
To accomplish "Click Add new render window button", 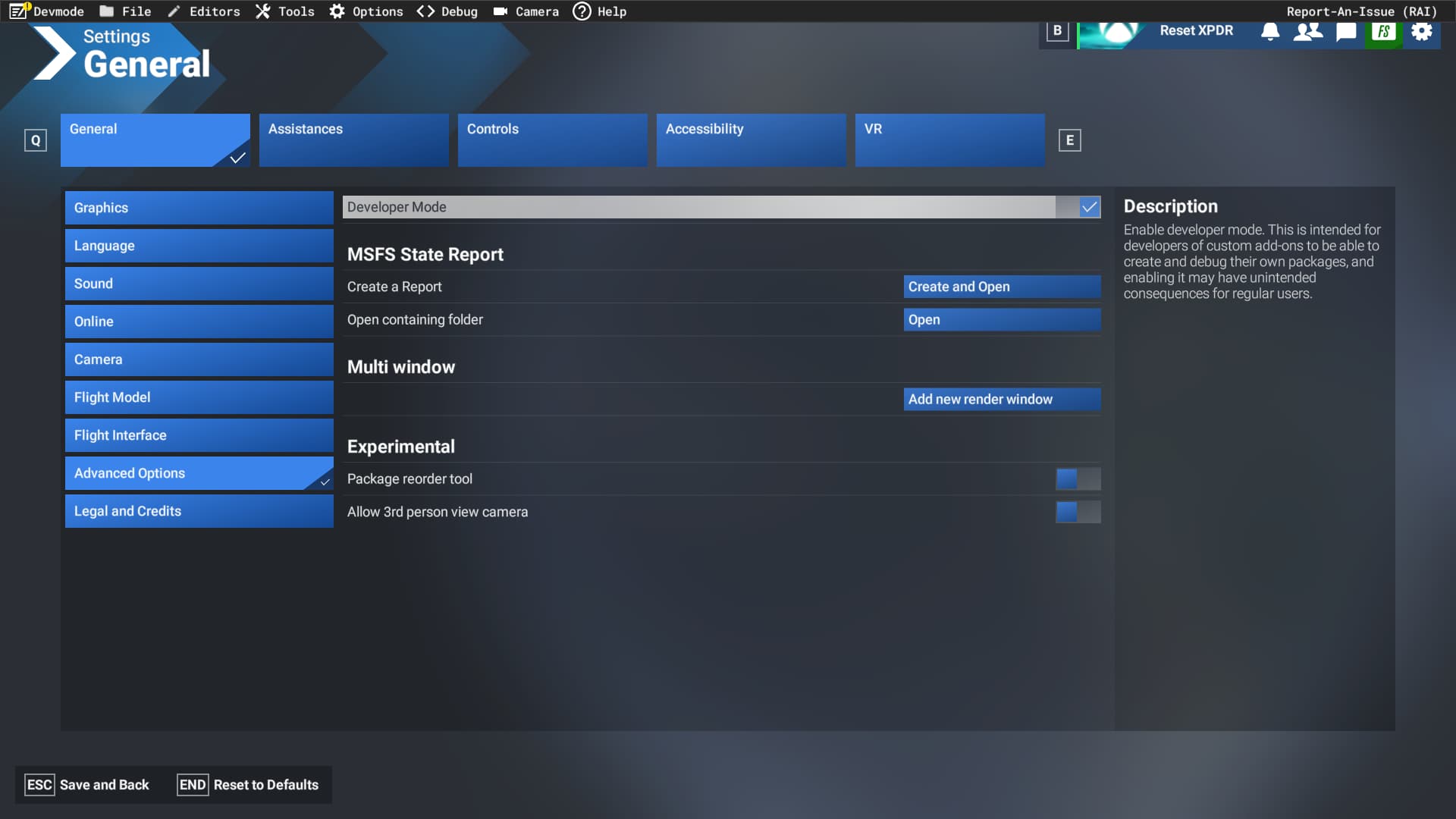I will pyautogui.click(x=1002, y=399).
